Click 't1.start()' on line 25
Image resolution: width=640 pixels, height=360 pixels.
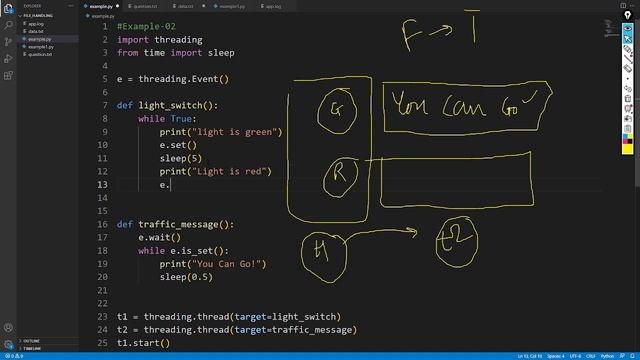click(x=143, y=343)
